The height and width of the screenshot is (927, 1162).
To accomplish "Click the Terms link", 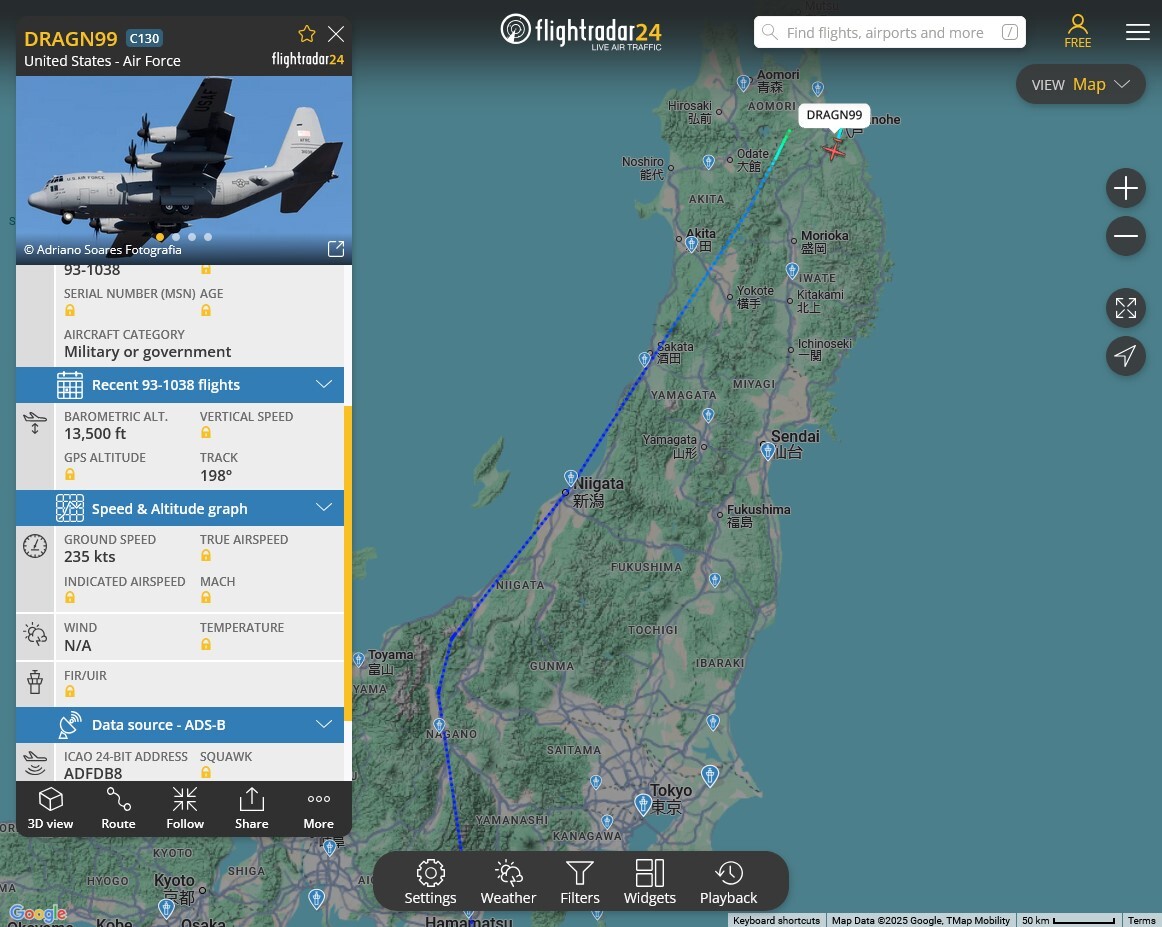I will click(x=1141, y=920).
